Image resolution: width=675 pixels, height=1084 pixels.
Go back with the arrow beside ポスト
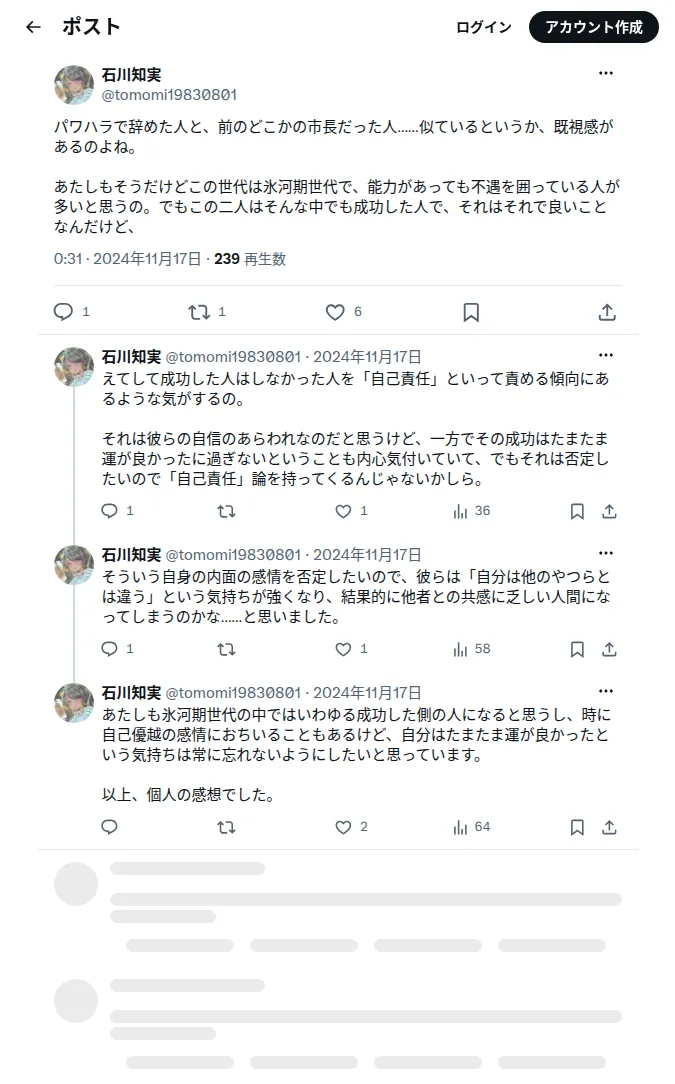[33, 27]
